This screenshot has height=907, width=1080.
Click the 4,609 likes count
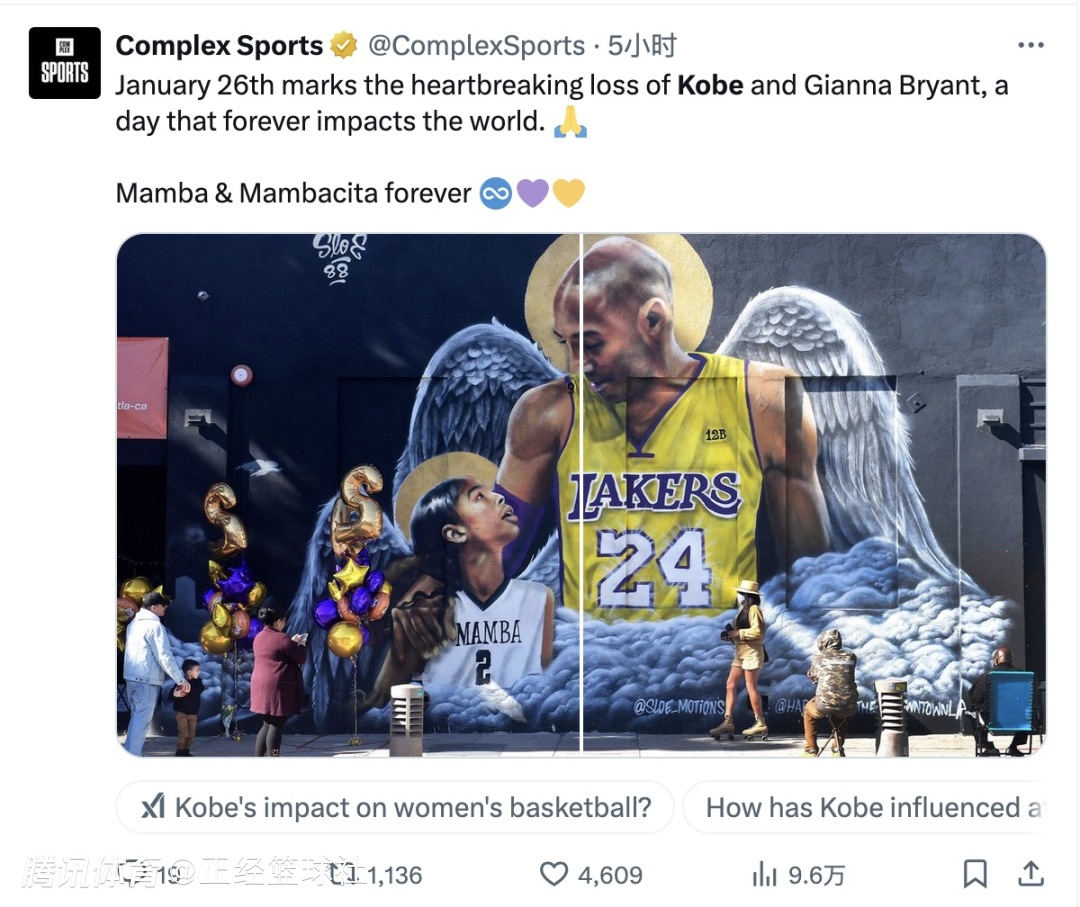point(610,875)
